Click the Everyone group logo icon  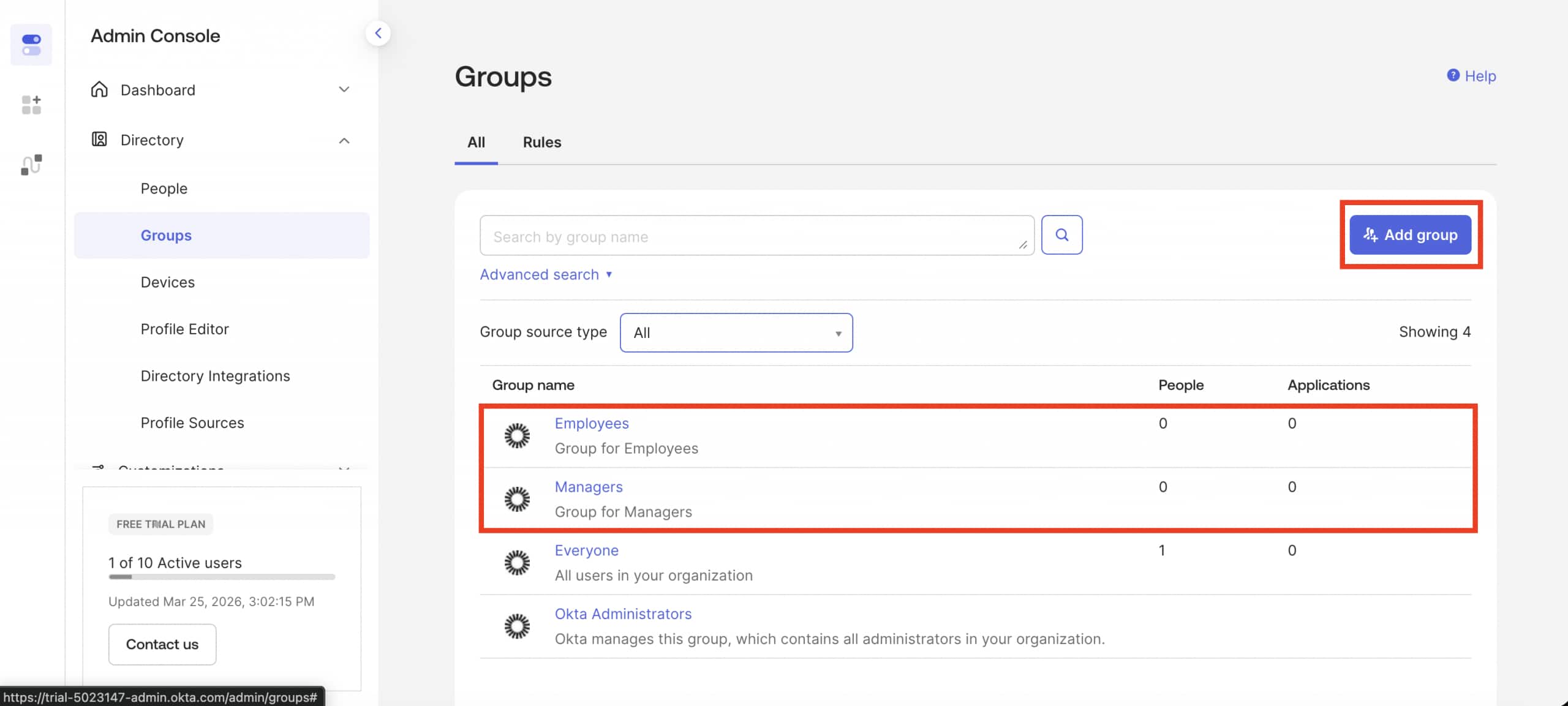point(516,563)
